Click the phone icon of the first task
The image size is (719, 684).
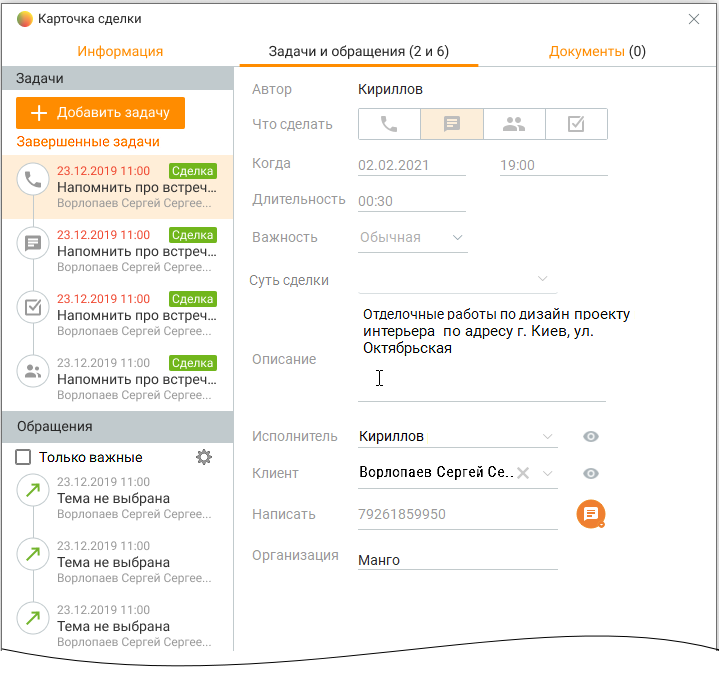[x=33, y=179]
